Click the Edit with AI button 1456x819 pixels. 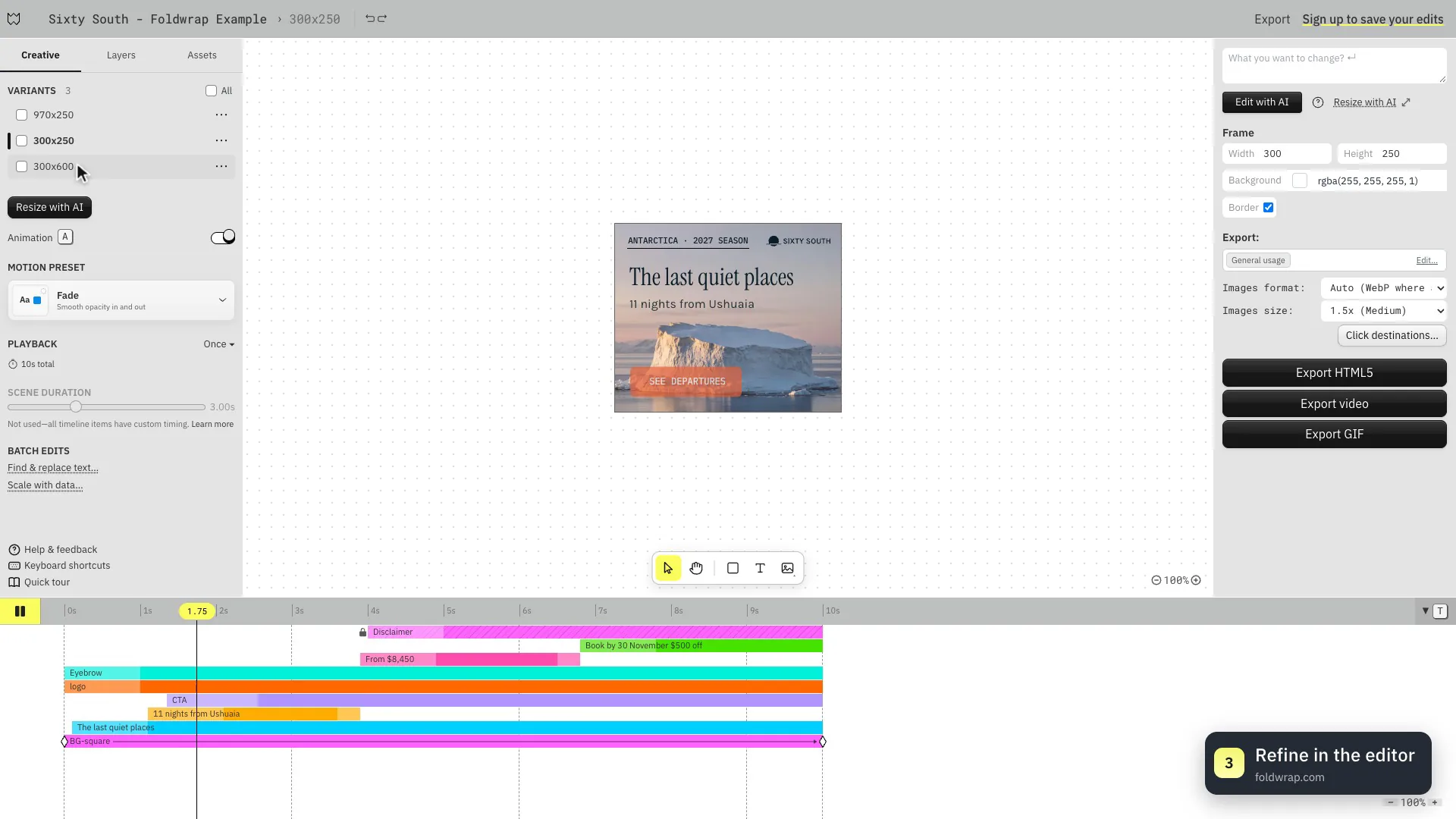[1262, 102]
